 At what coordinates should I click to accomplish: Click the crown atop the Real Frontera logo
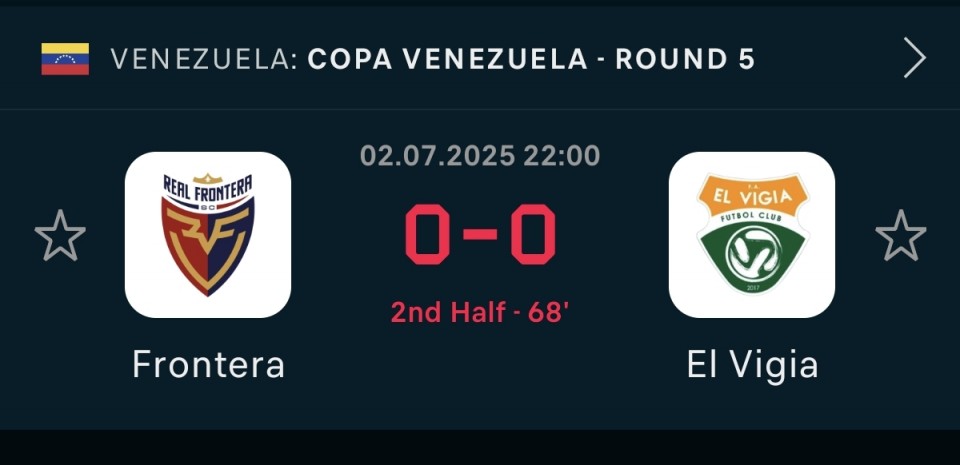(208, 179)
